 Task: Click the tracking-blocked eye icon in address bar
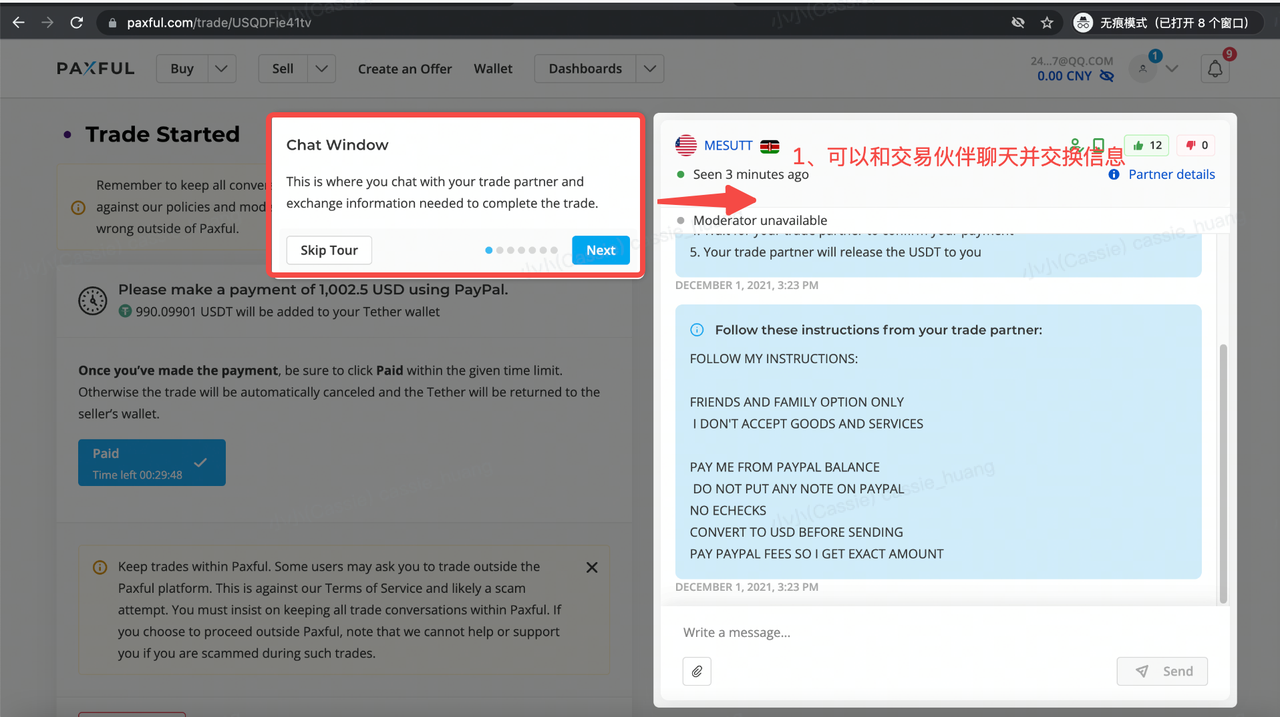coord(1018,22)
